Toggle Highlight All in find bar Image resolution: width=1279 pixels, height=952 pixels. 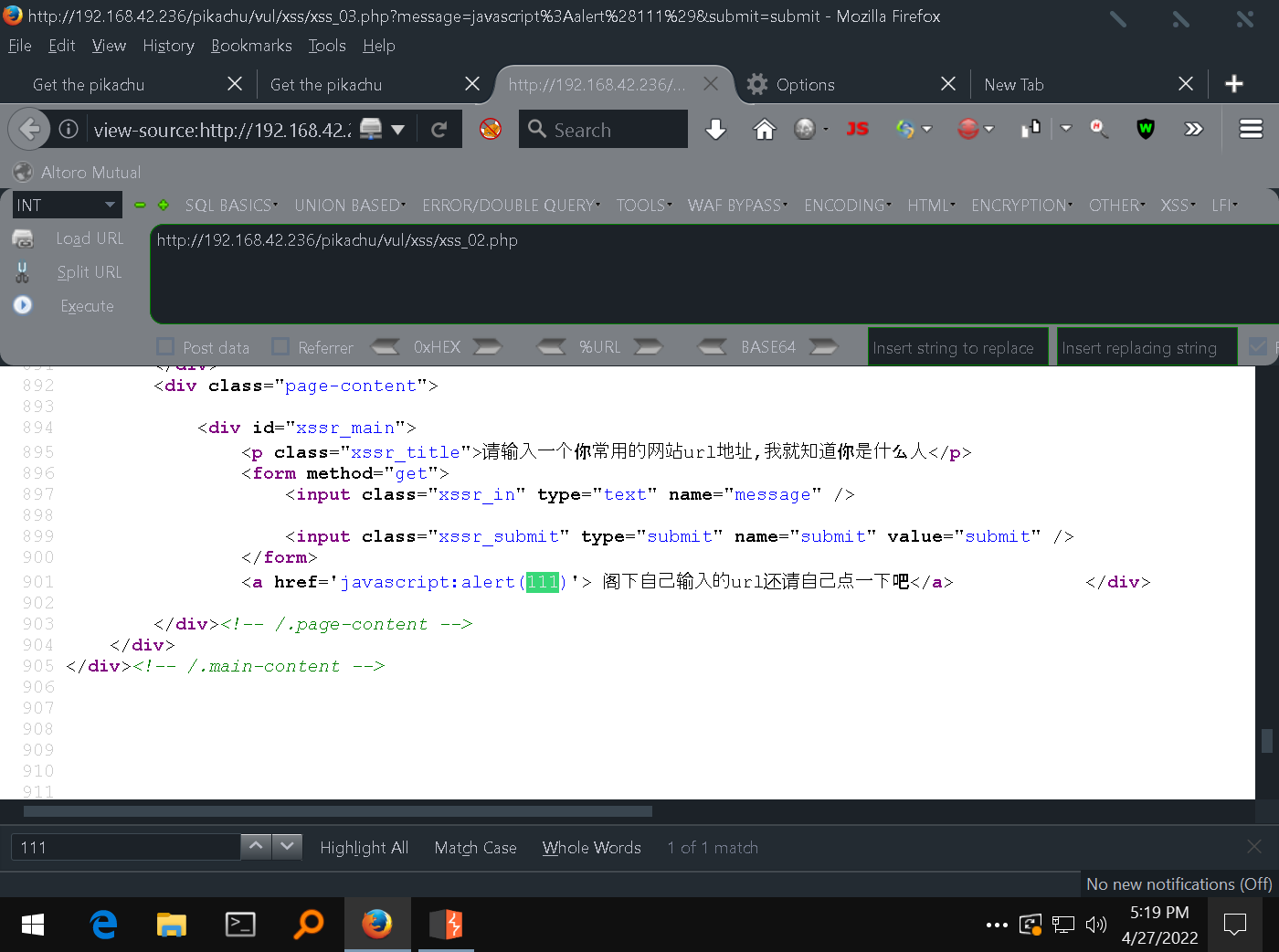(364, 848)
